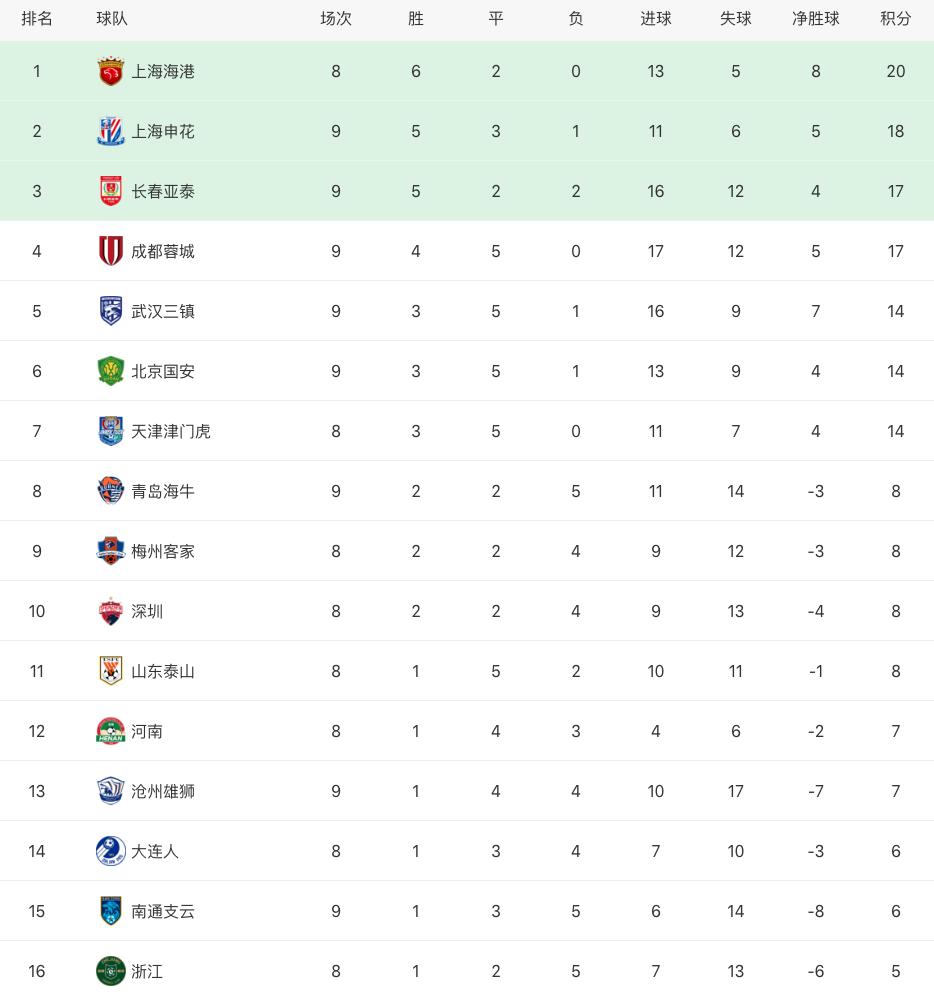Click the 山东泰山 team name
The image size is (934, 994).
163,671
